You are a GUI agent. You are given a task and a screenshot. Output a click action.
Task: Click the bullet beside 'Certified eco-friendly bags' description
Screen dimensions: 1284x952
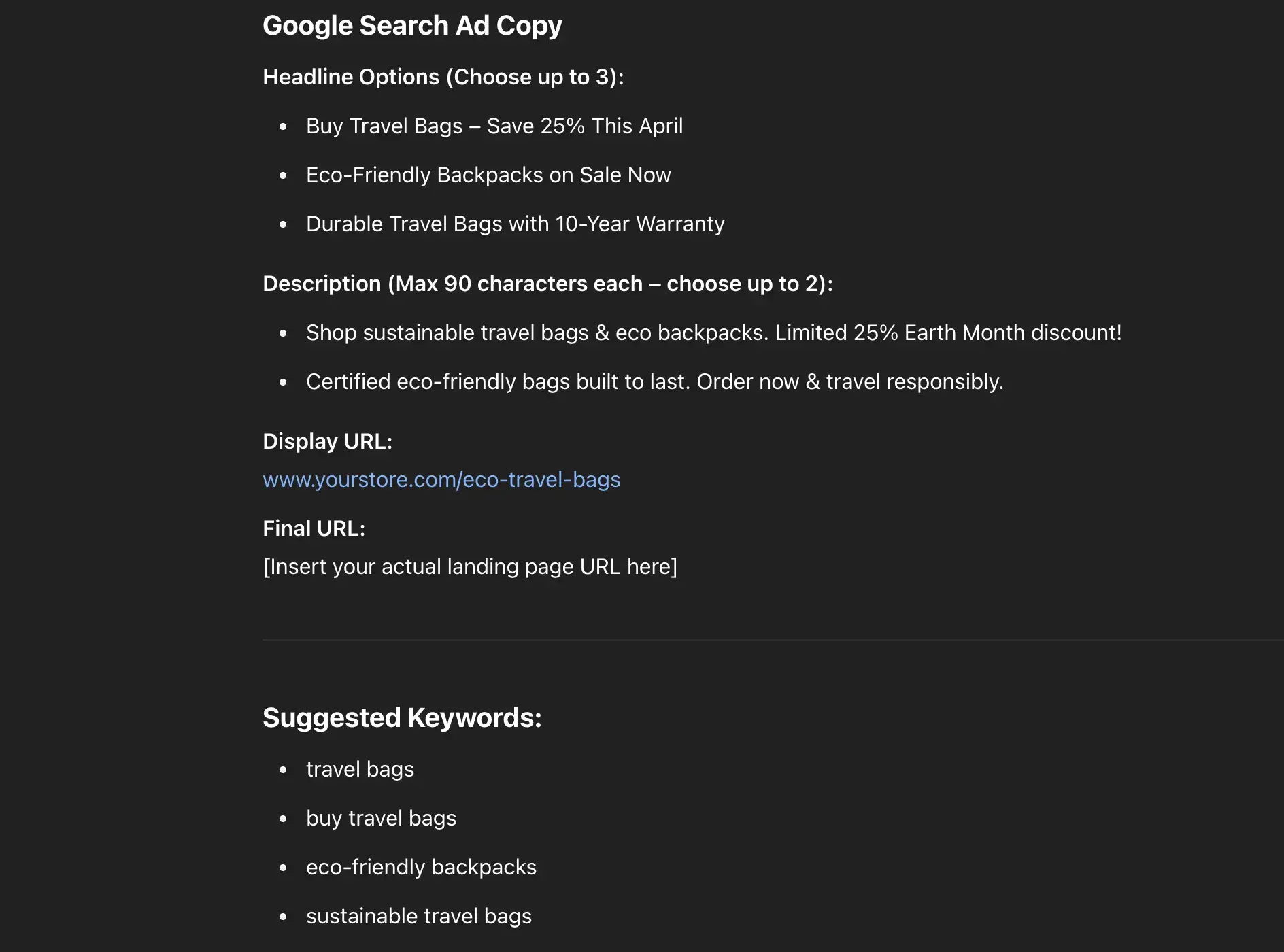click(283, 382)
